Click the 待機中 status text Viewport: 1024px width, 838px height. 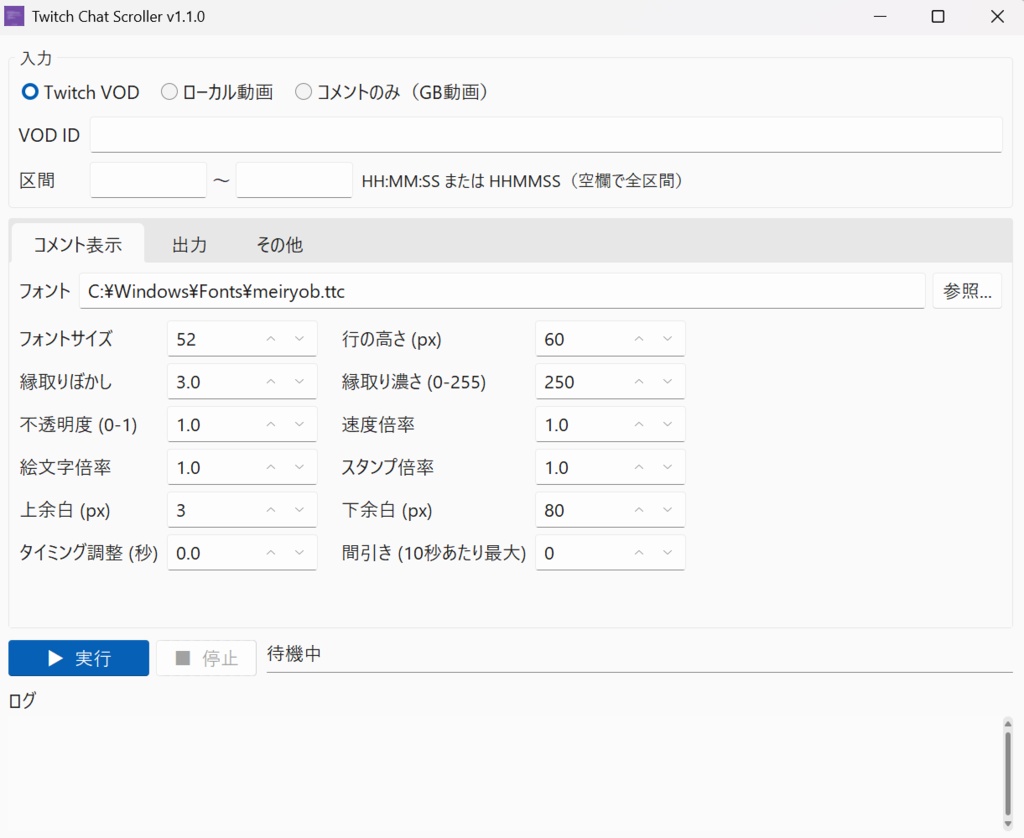click(x=294, y=654)
